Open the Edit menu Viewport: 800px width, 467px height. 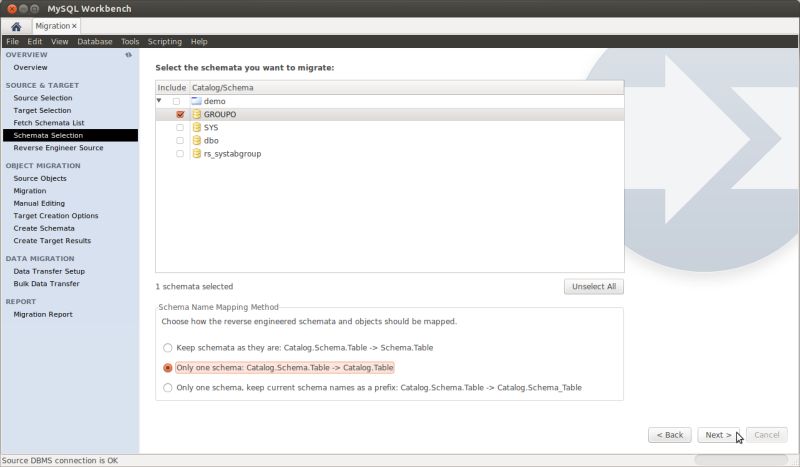35,41
